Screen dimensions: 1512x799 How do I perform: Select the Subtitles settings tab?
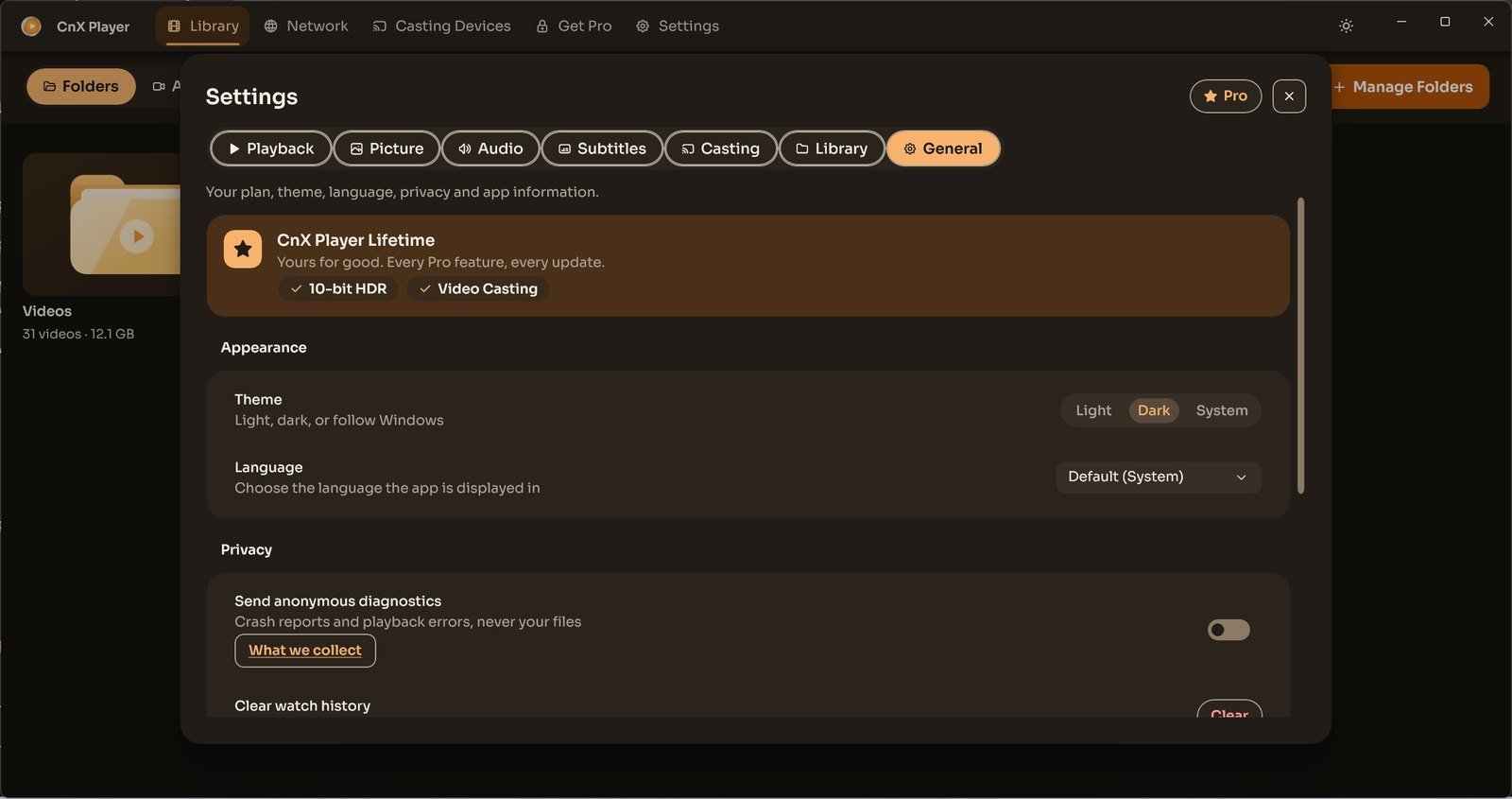click(602, 148)
